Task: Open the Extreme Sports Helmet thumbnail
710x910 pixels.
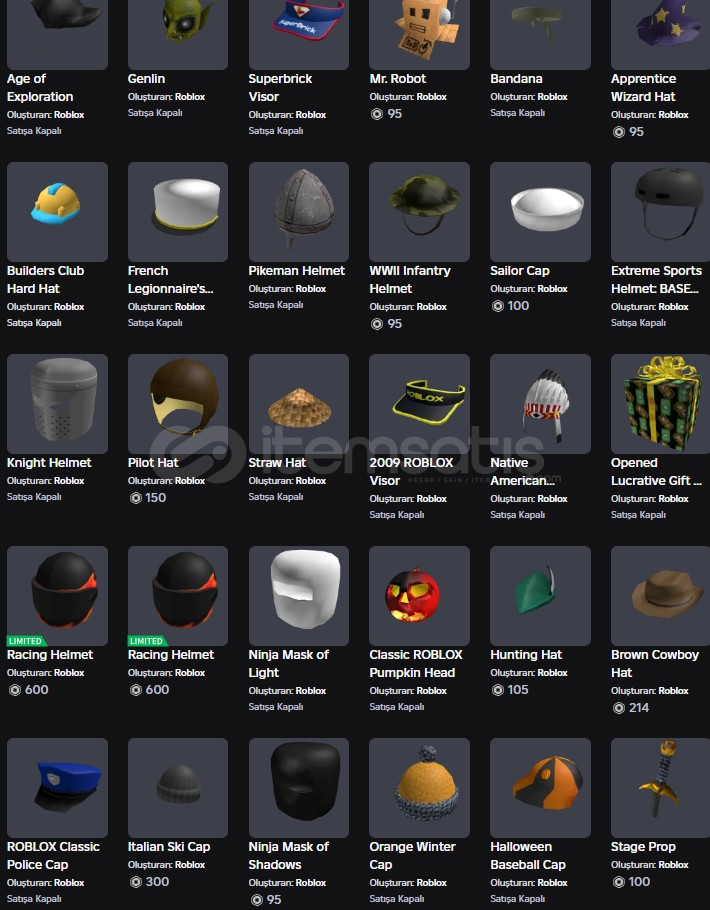Action: tap(661, 212)
